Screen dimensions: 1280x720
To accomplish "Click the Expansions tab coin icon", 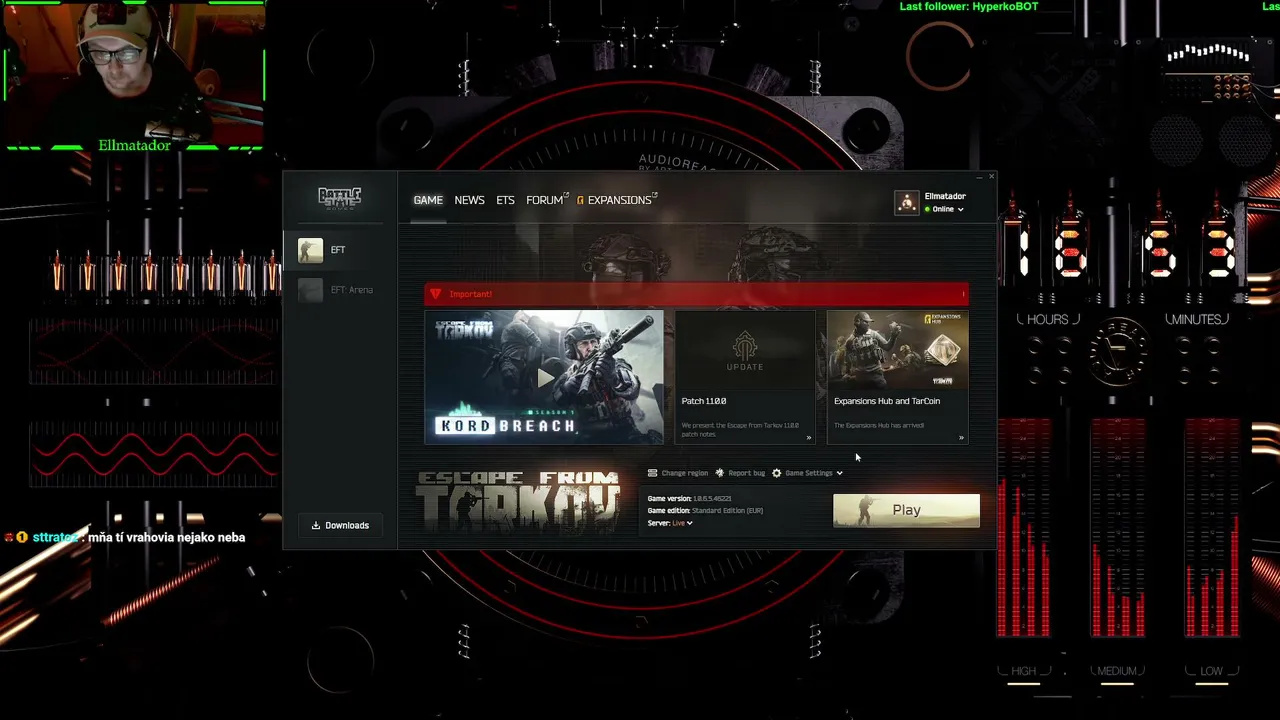I will pyautogui.click(x=580, y=200).
